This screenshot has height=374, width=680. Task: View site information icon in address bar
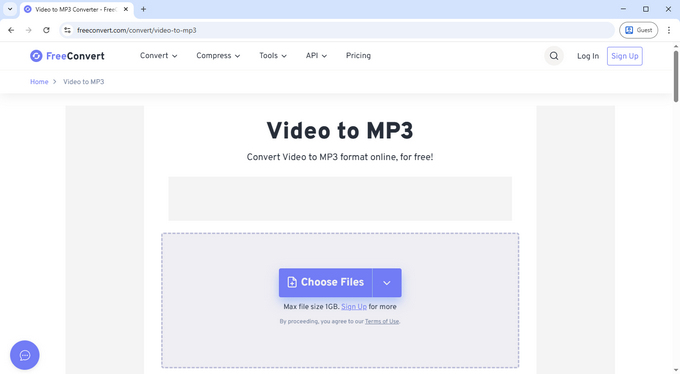67,30
